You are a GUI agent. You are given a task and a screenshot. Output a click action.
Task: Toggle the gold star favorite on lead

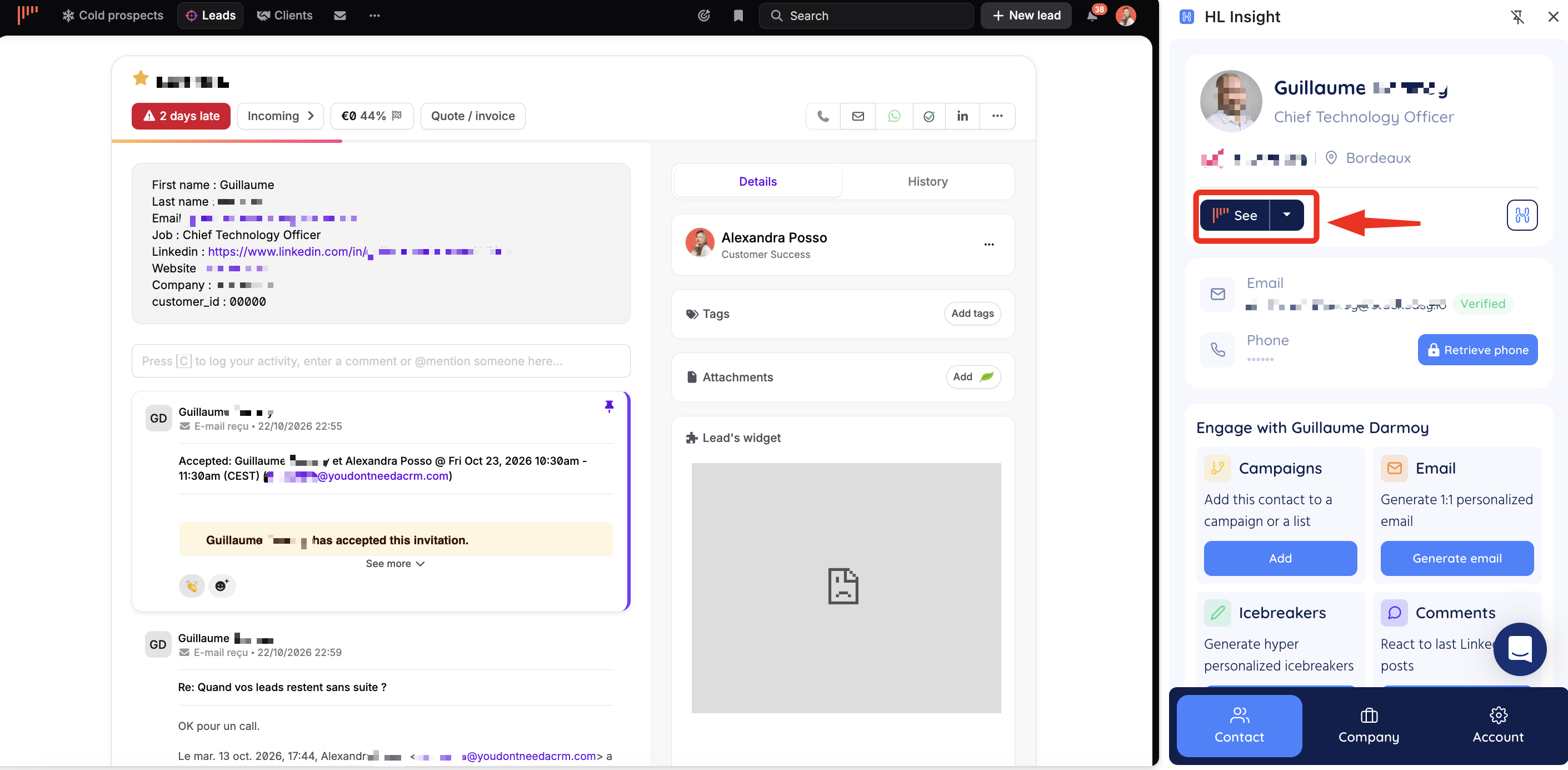click(141, 78)
